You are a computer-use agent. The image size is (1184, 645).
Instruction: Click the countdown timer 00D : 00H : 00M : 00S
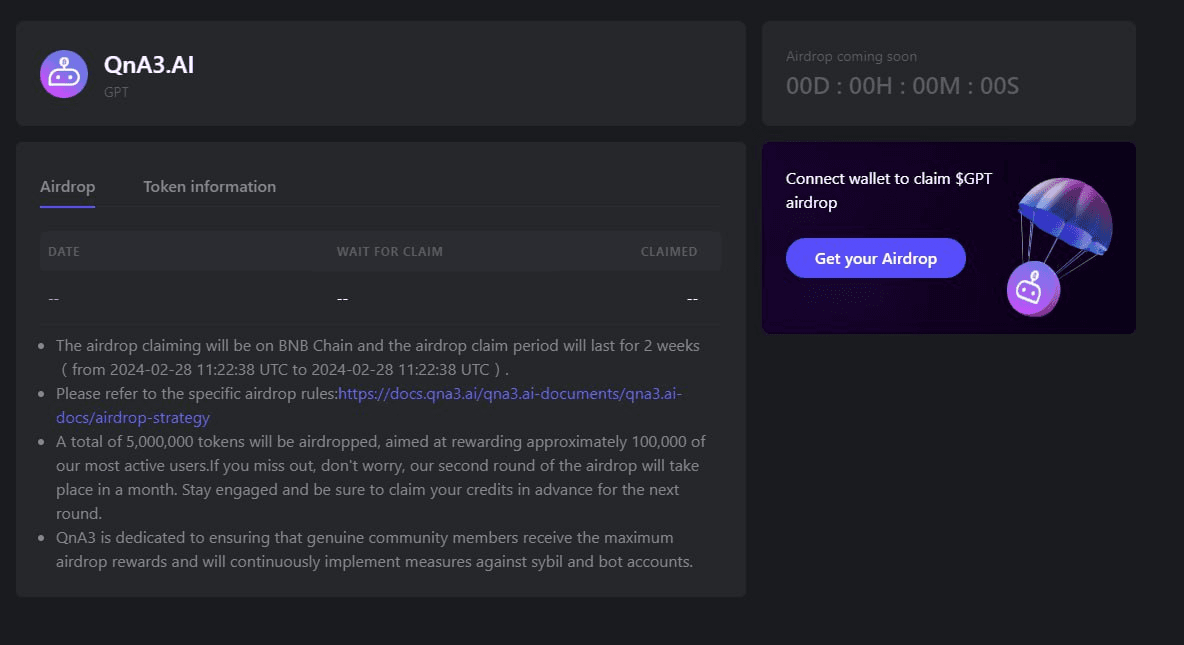click(x=902, y=86)
